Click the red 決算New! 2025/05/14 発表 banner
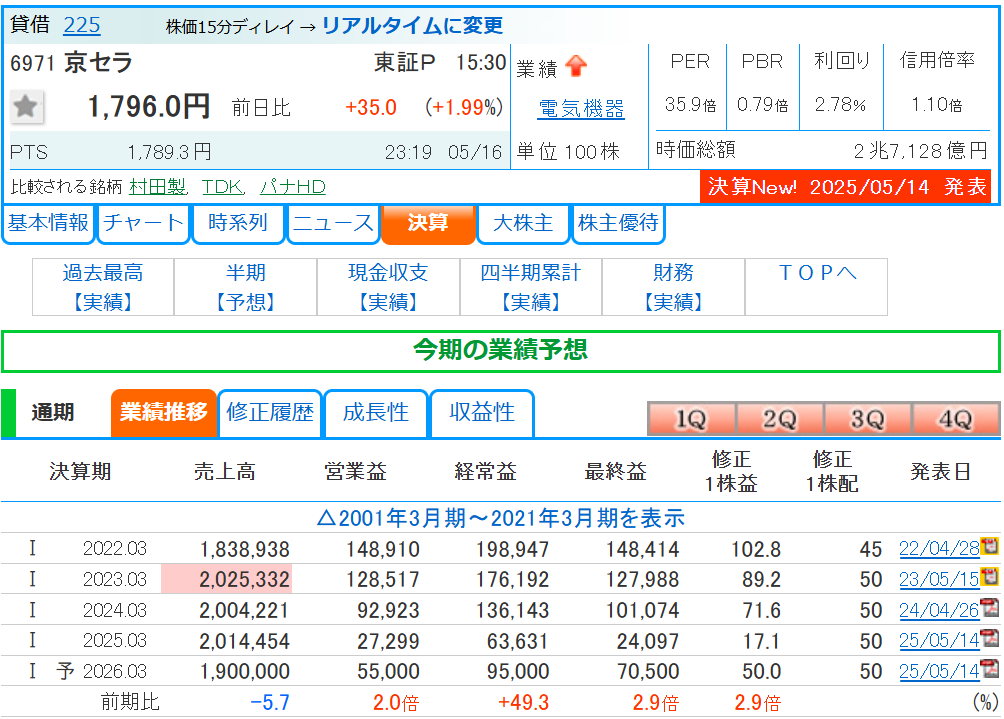This screenshot has width=1004, height=719. click(x=845, y=187)
